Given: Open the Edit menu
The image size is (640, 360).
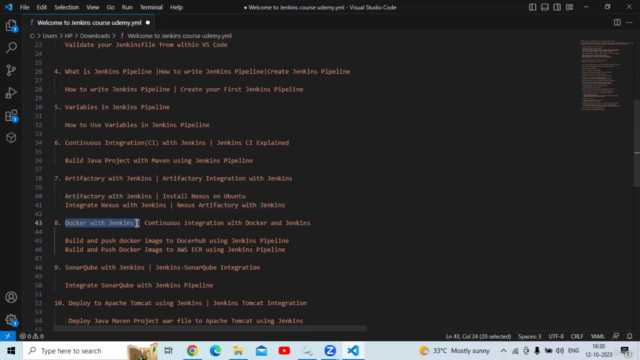Looking at the screenshot, I should pyautogui.click(x=41, y=7).
